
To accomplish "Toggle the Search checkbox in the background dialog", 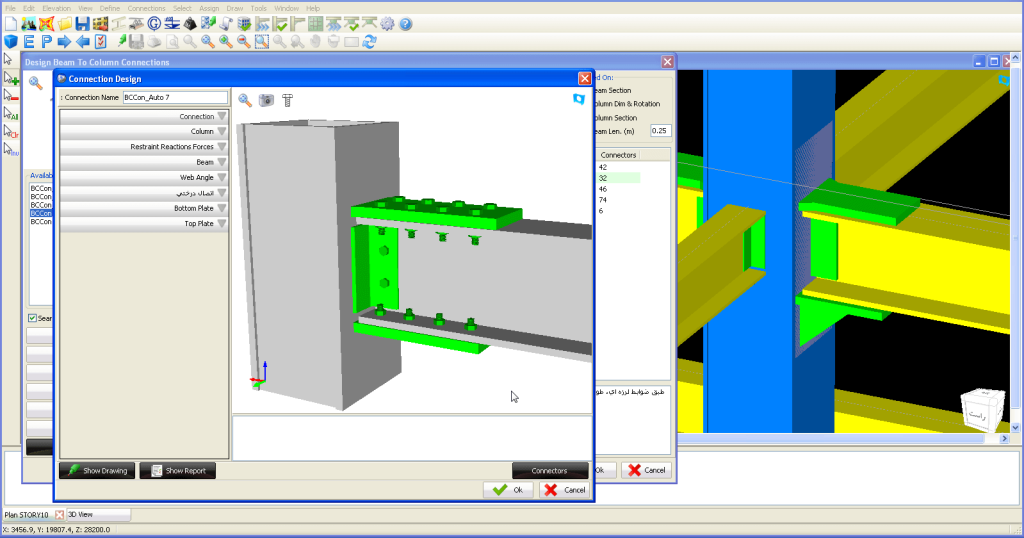I will point(33,319).
